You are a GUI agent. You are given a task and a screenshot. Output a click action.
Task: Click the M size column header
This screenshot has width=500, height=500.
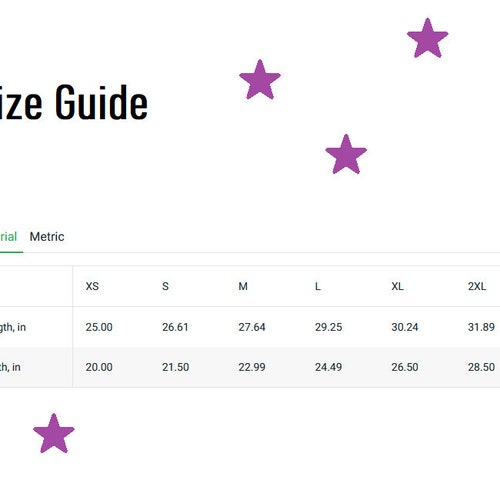(x=243, y=286)
